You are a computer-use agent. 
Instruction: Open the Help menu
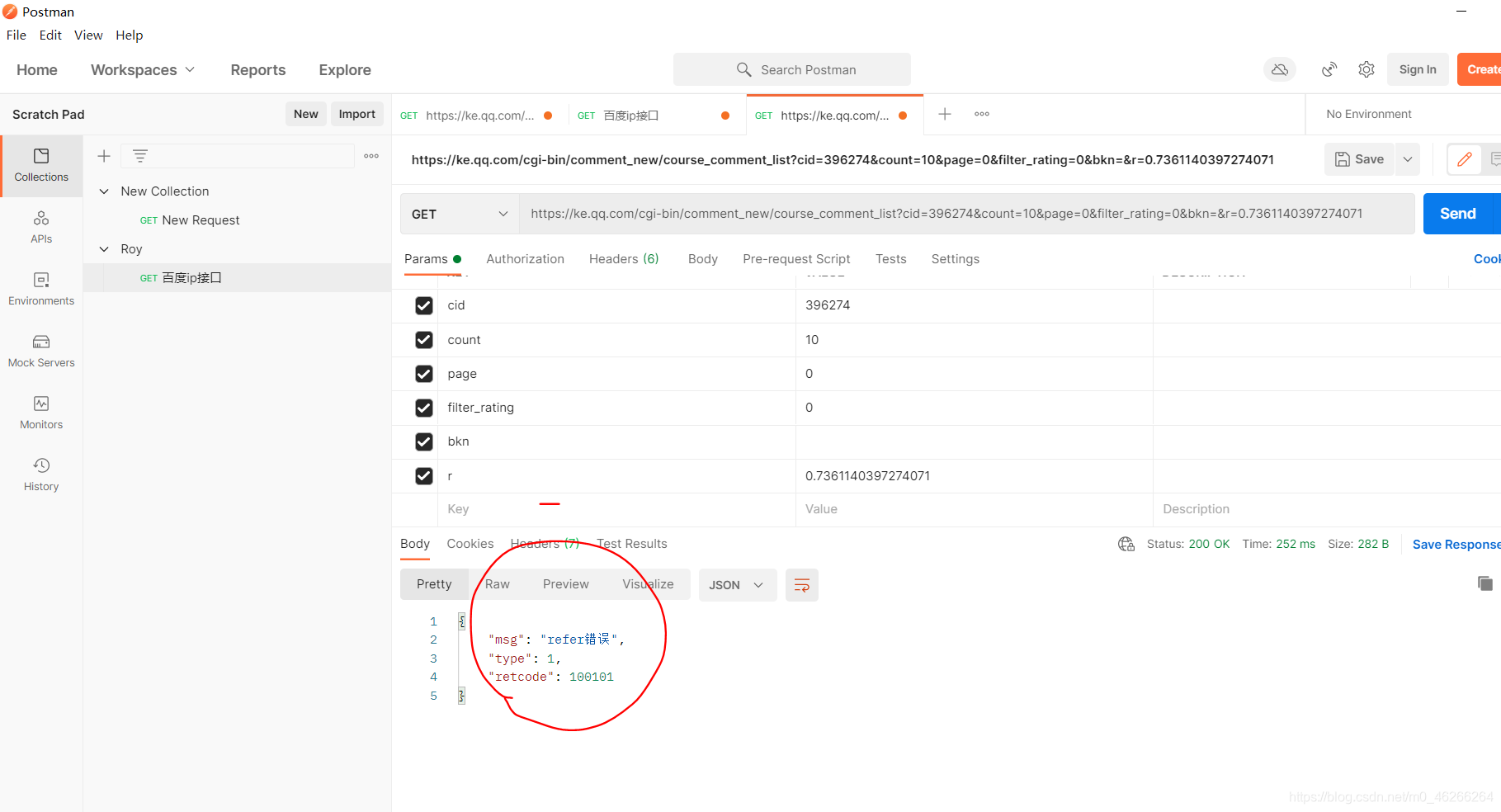130,35
